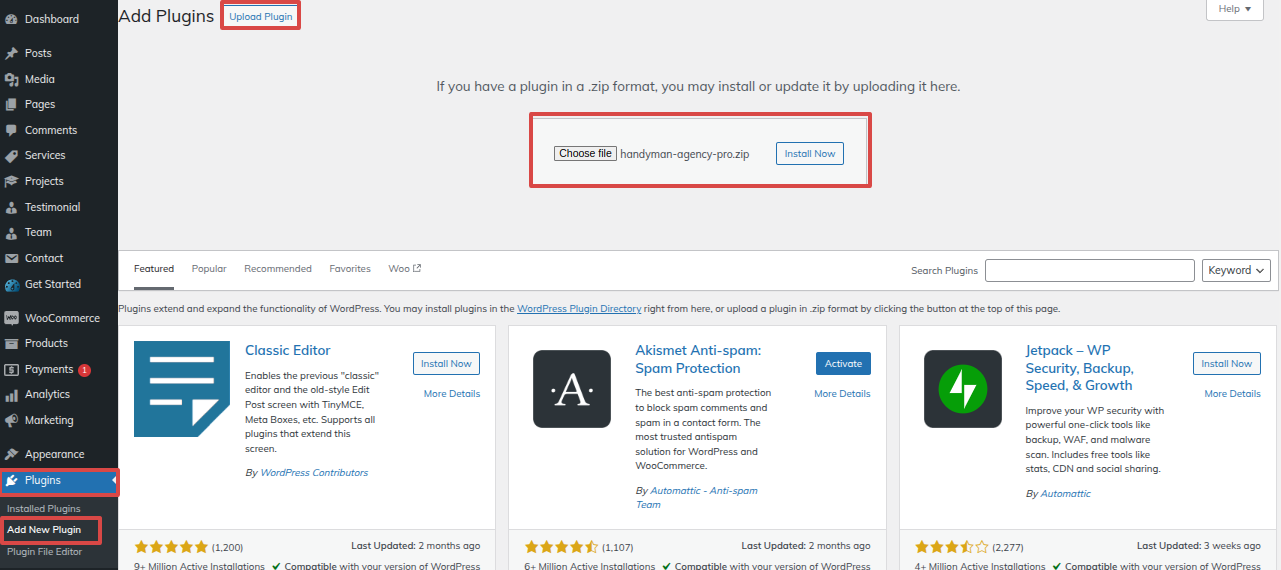Select Add New Plugin submenu item
1281x570 pixels.
44,529
